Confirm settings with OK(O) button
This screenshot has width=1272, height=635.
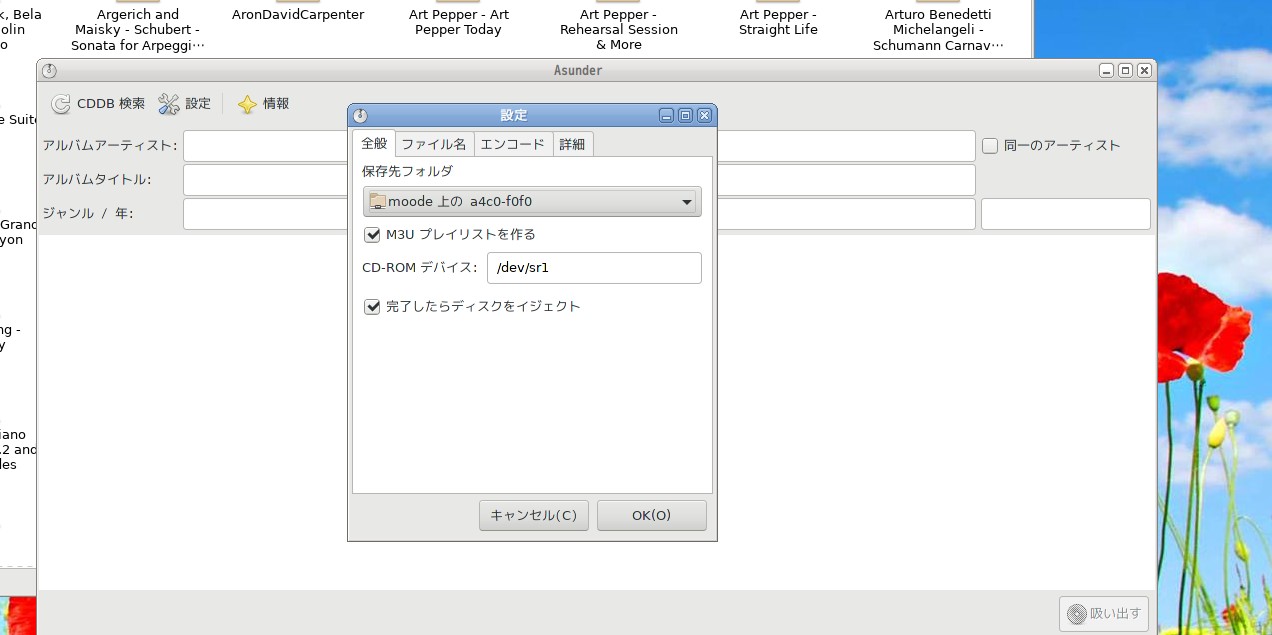[x=651, y=515]
